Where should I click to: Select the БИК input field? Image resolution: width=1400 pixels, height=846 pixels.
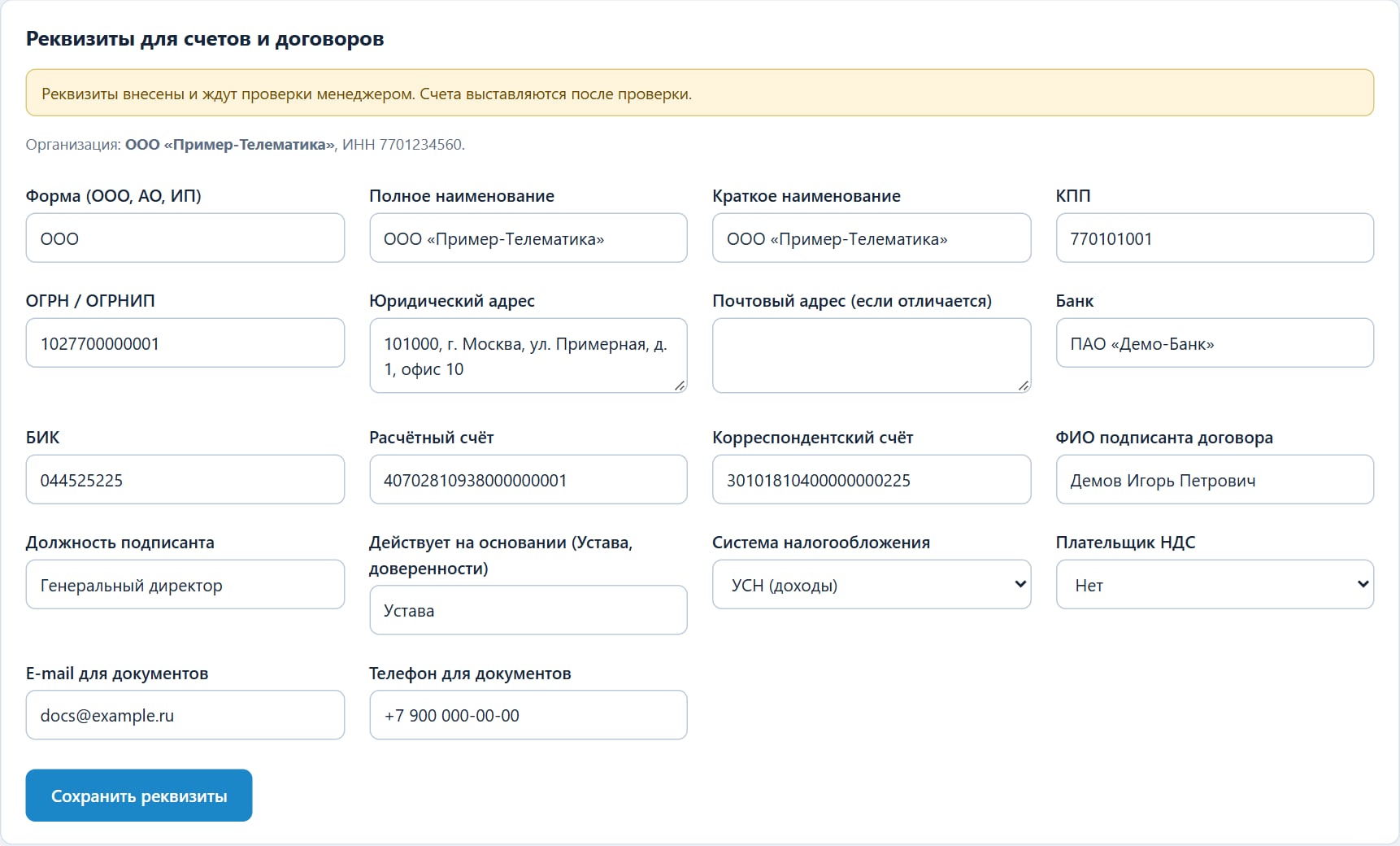click(185, 479)
